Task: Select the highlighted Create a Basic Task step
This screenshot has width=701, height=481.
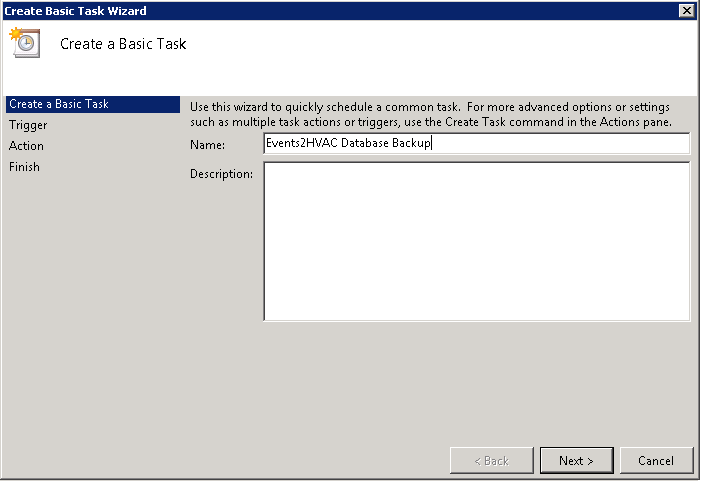Action: click(93, 104)
